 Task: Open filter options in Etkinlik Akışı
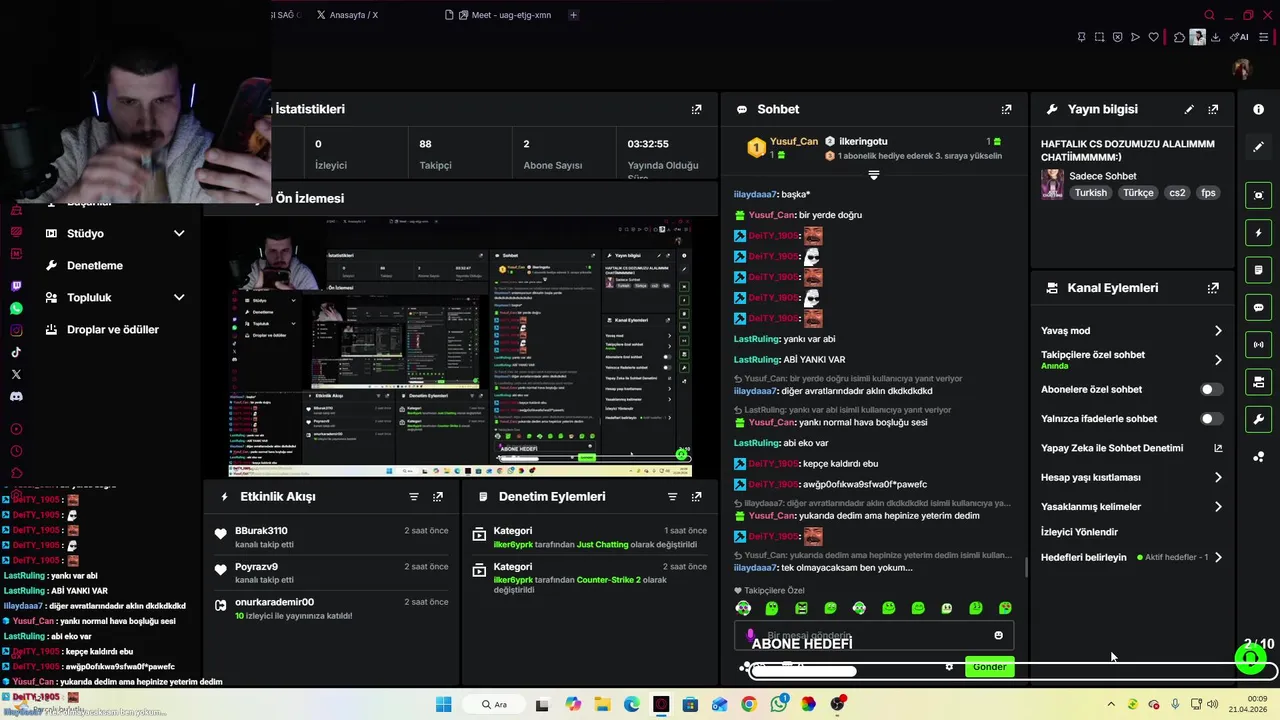click(413, 496)
